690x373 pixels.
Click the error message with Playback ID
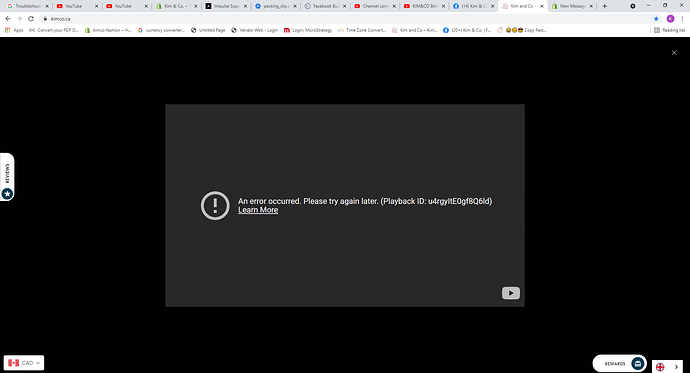[365, 201]
